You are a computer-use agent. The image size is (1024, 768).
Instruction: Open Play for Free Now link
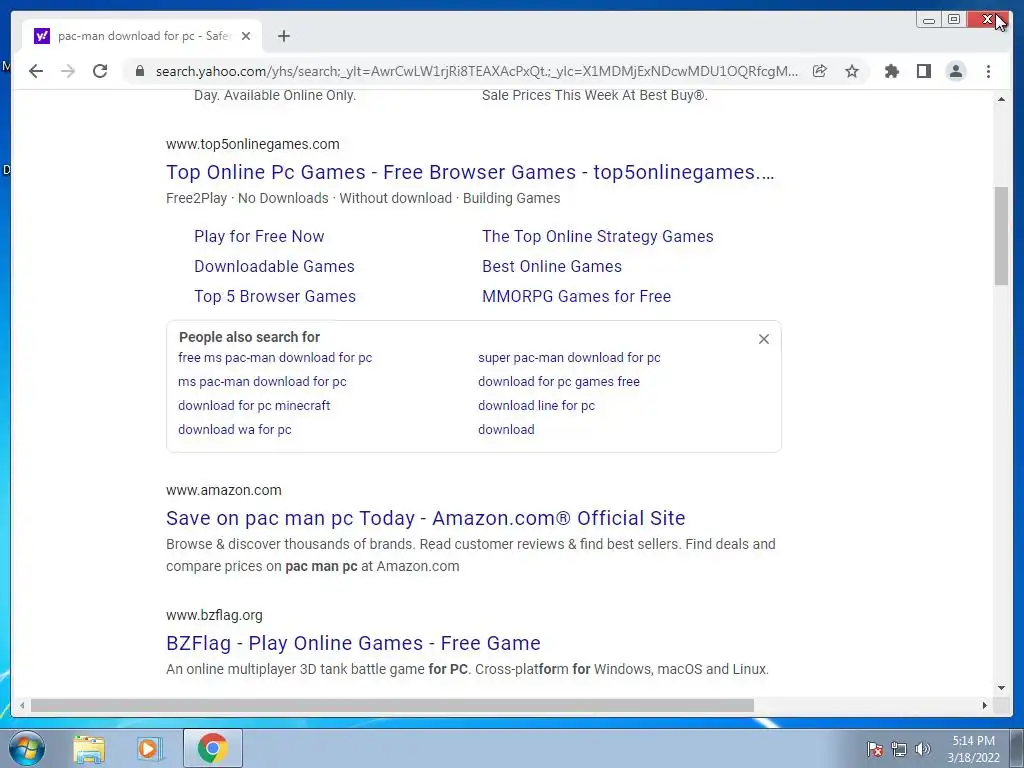(x=259, y=236)
